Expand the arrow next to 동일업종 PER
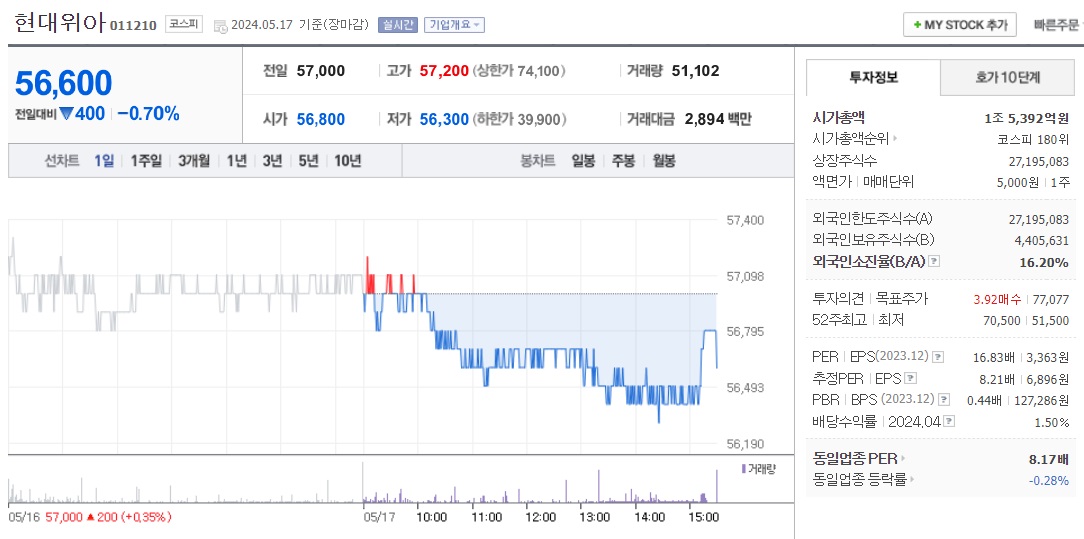 coord(903,458)
